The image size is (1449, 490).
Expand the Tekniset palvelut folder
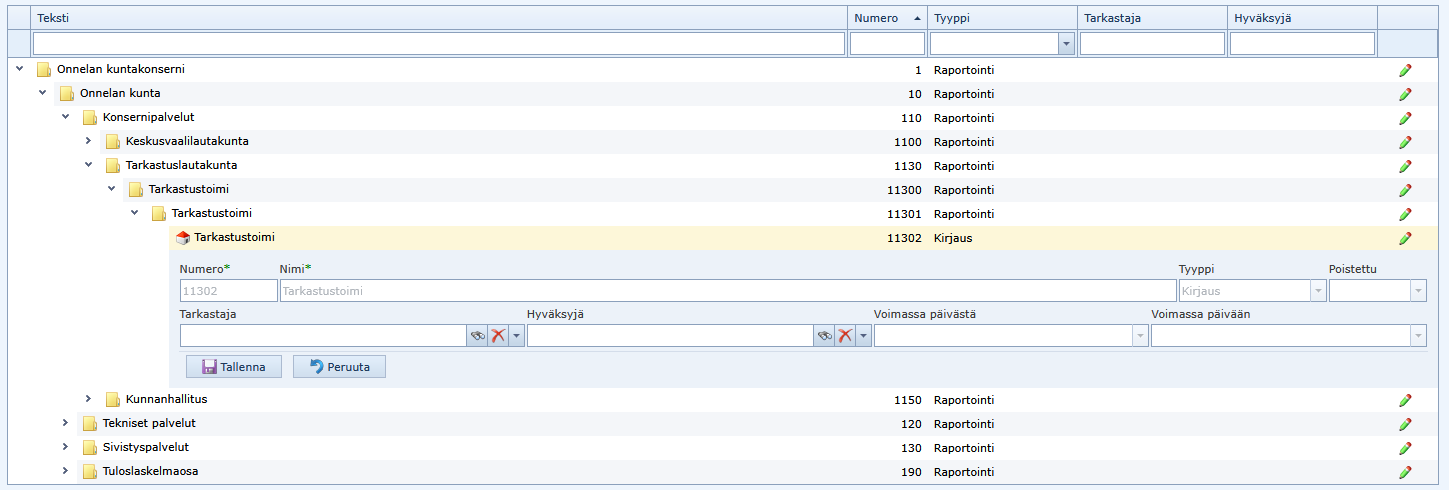click(x=65, y=423)
